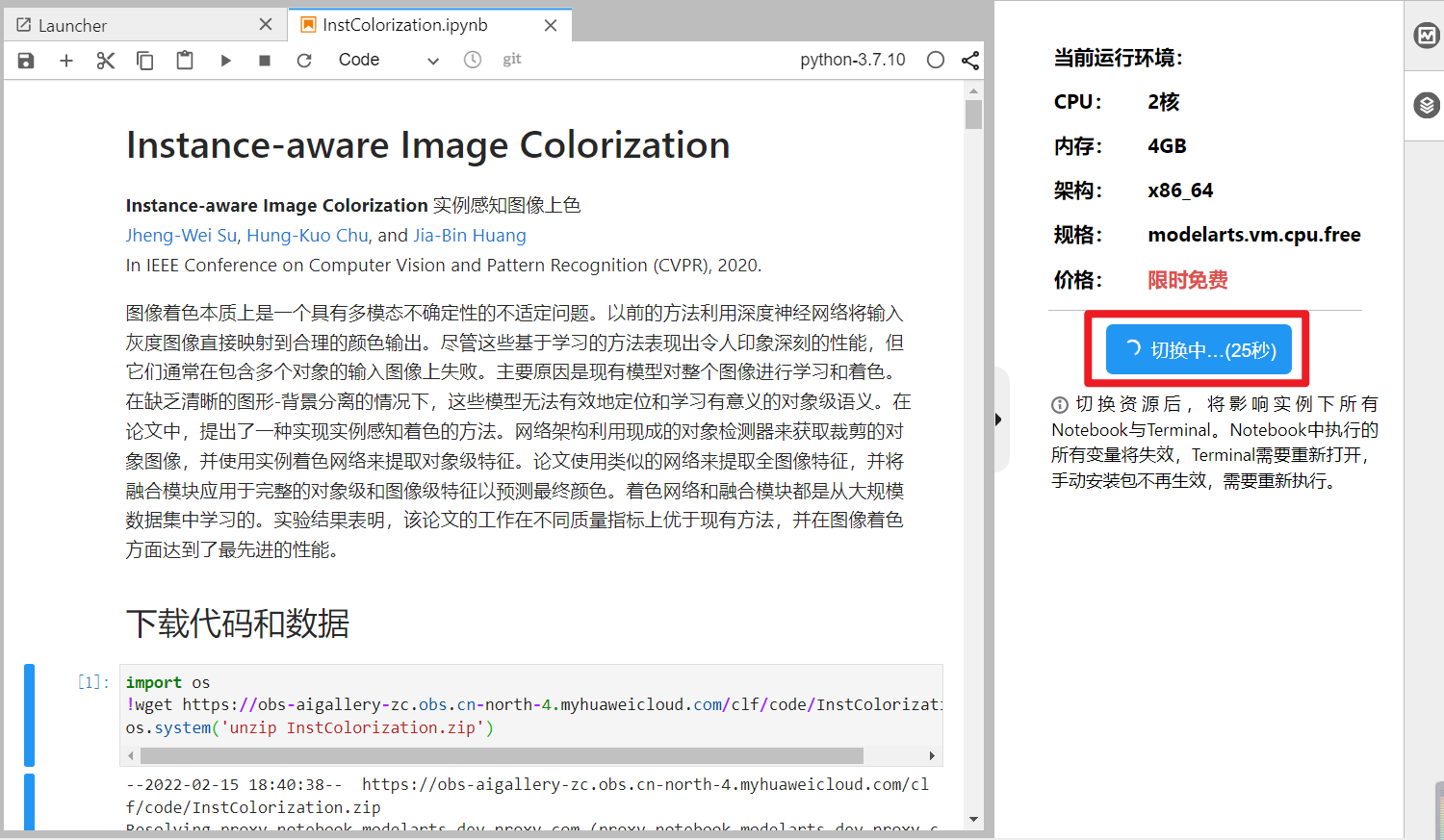Click the 4GB memory value
Viewport: 1444px width, 840px height.
coord(1167,146)
